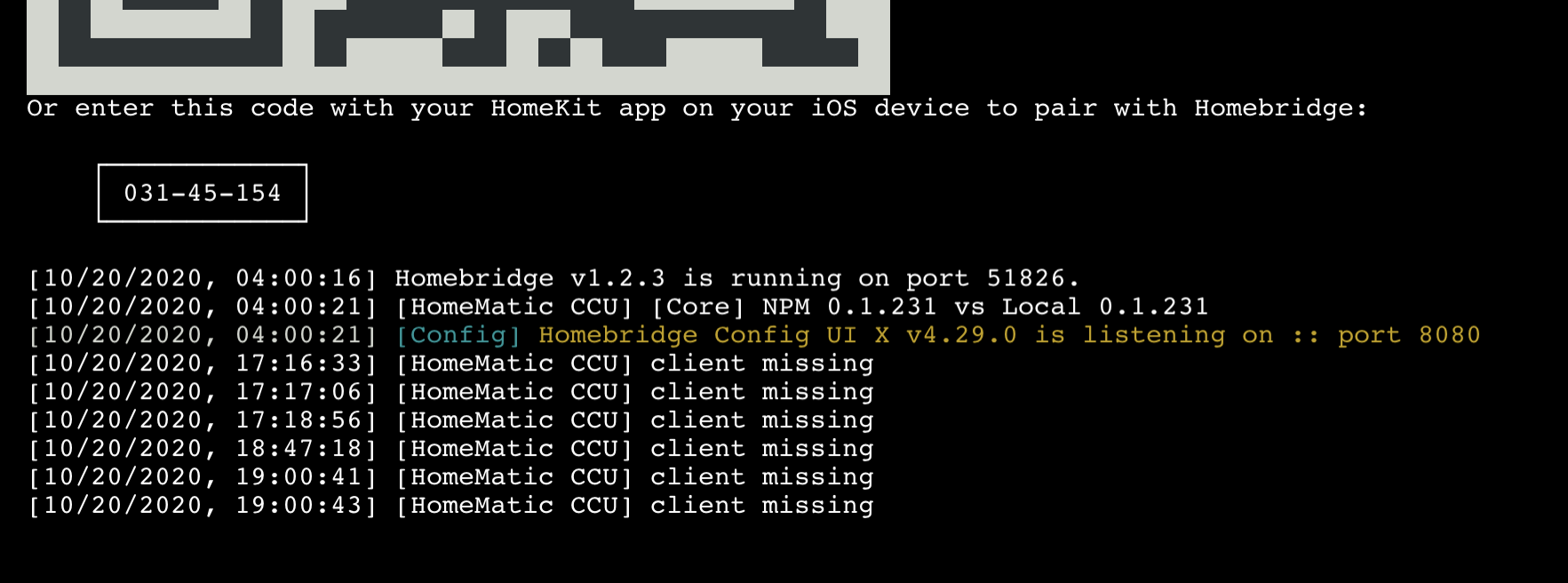
Task: Click the QR code image at top
Action: [x=458, y=44]
